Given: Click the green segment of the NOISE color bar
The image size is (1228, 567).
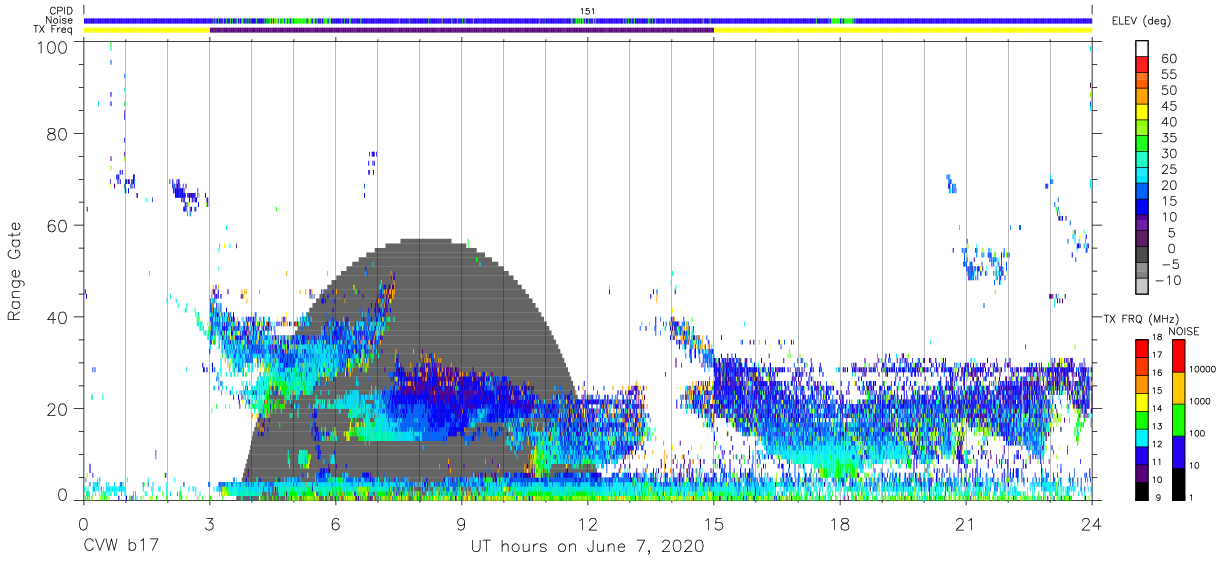Looking at the screenshot, I should point(1177,419).
